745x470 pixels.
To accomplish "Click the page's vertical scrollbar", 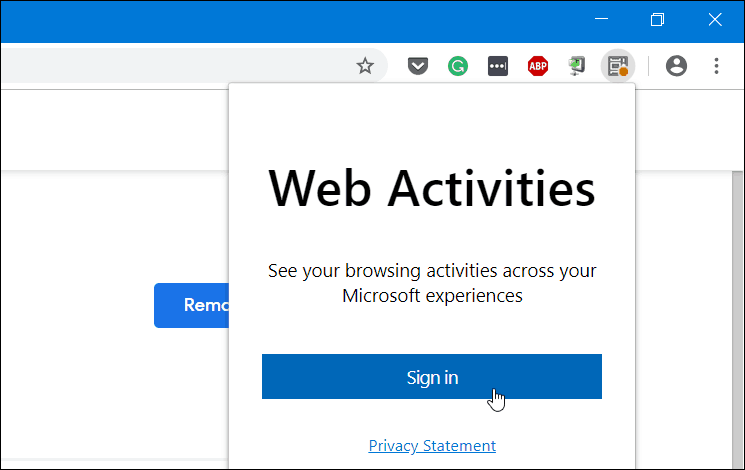I will [x=737, y=318].
